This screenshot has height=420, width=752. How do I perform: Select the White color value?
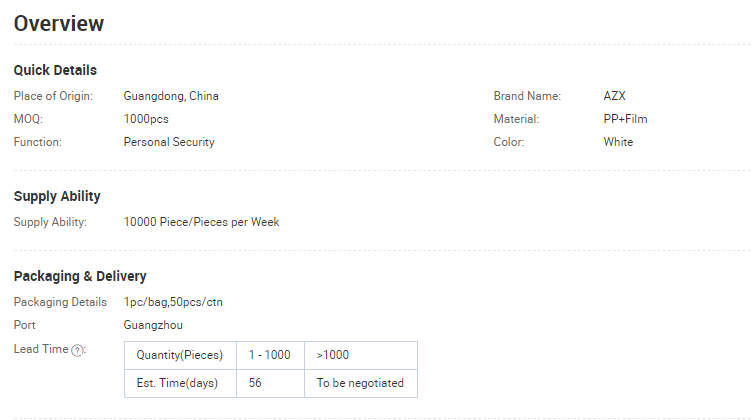(618, 142)
